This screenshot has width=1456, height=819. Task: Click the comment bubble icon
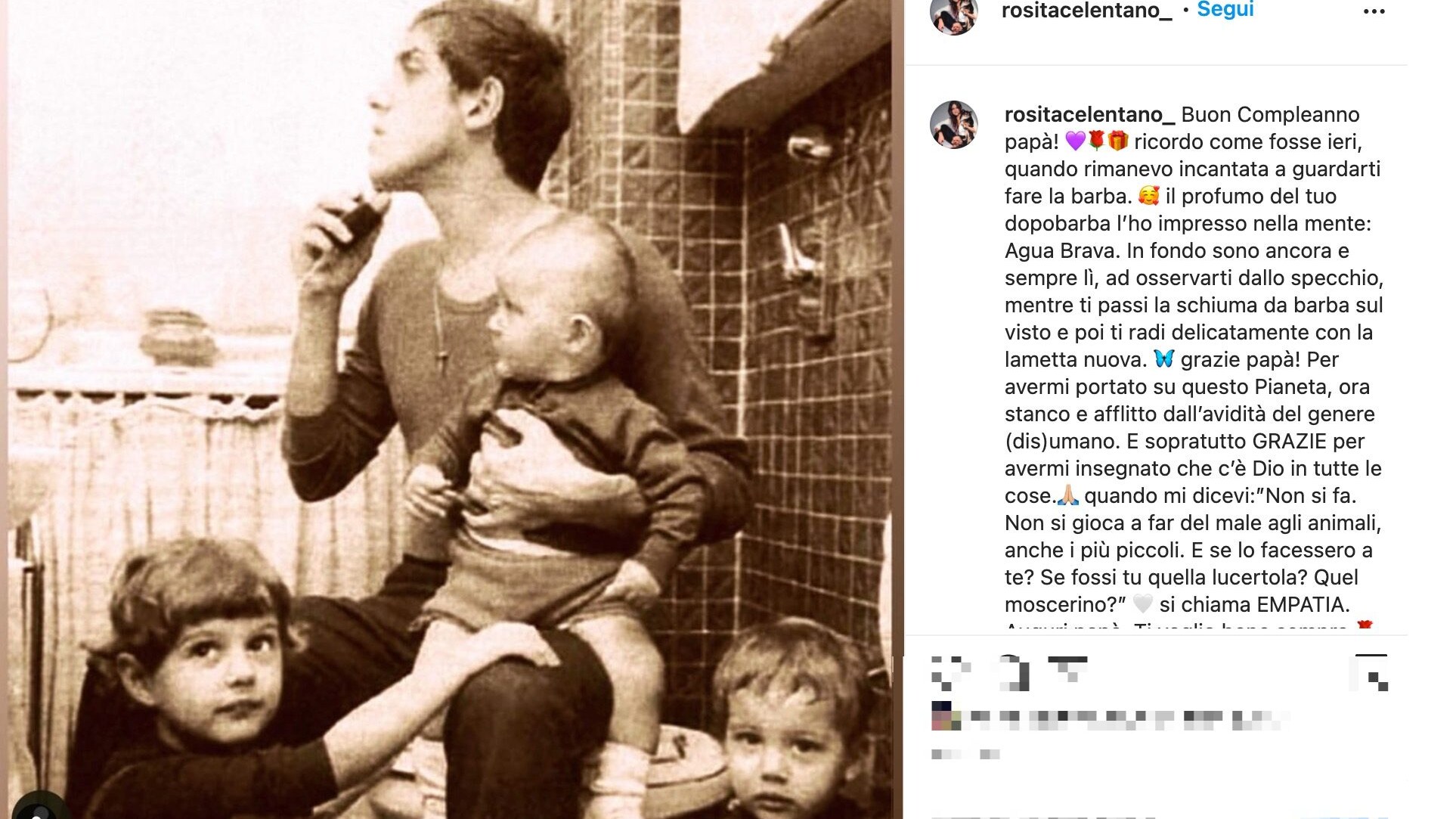tap(1011, 673)
